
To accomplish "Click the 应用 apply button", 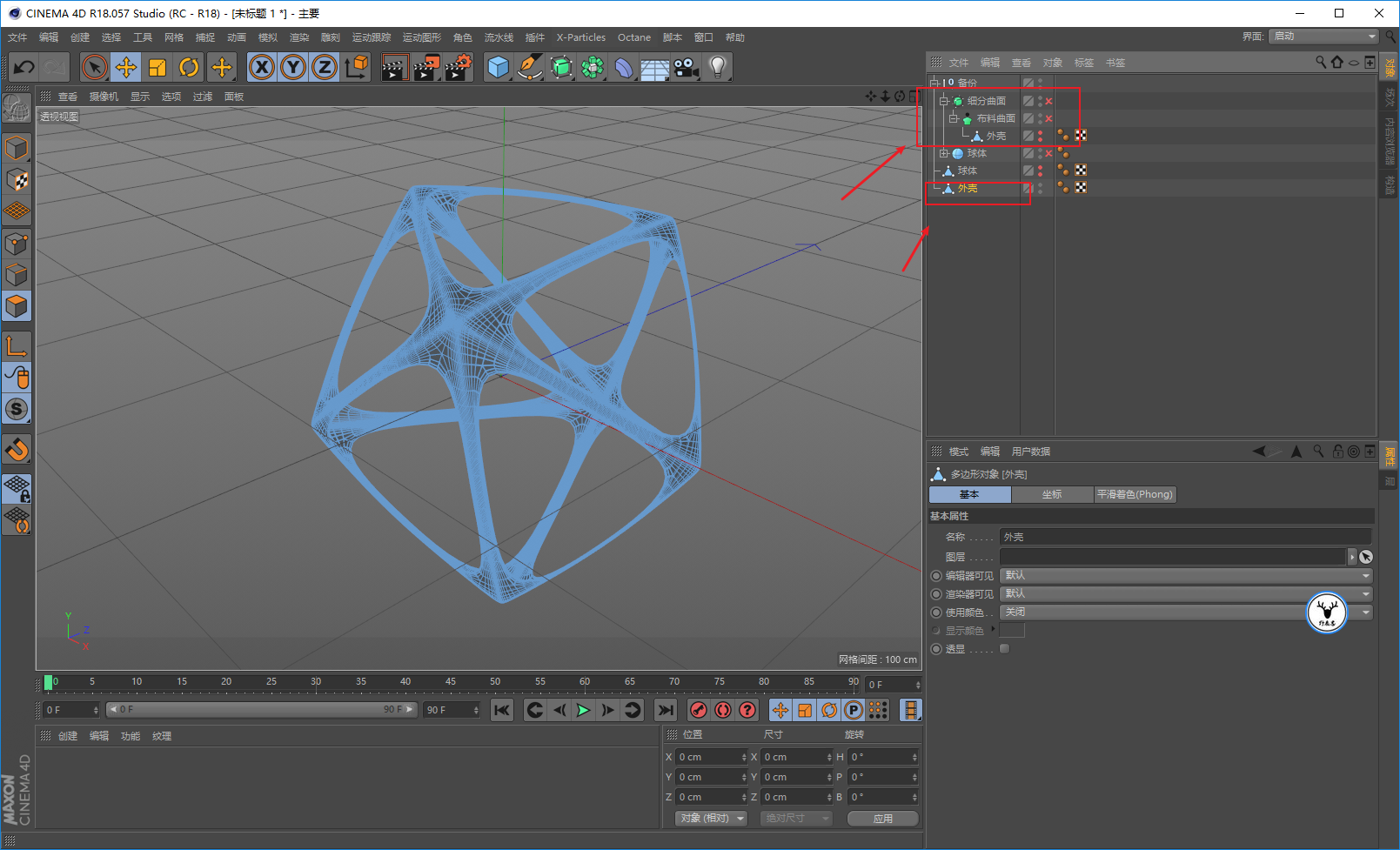I will [883, 818].
